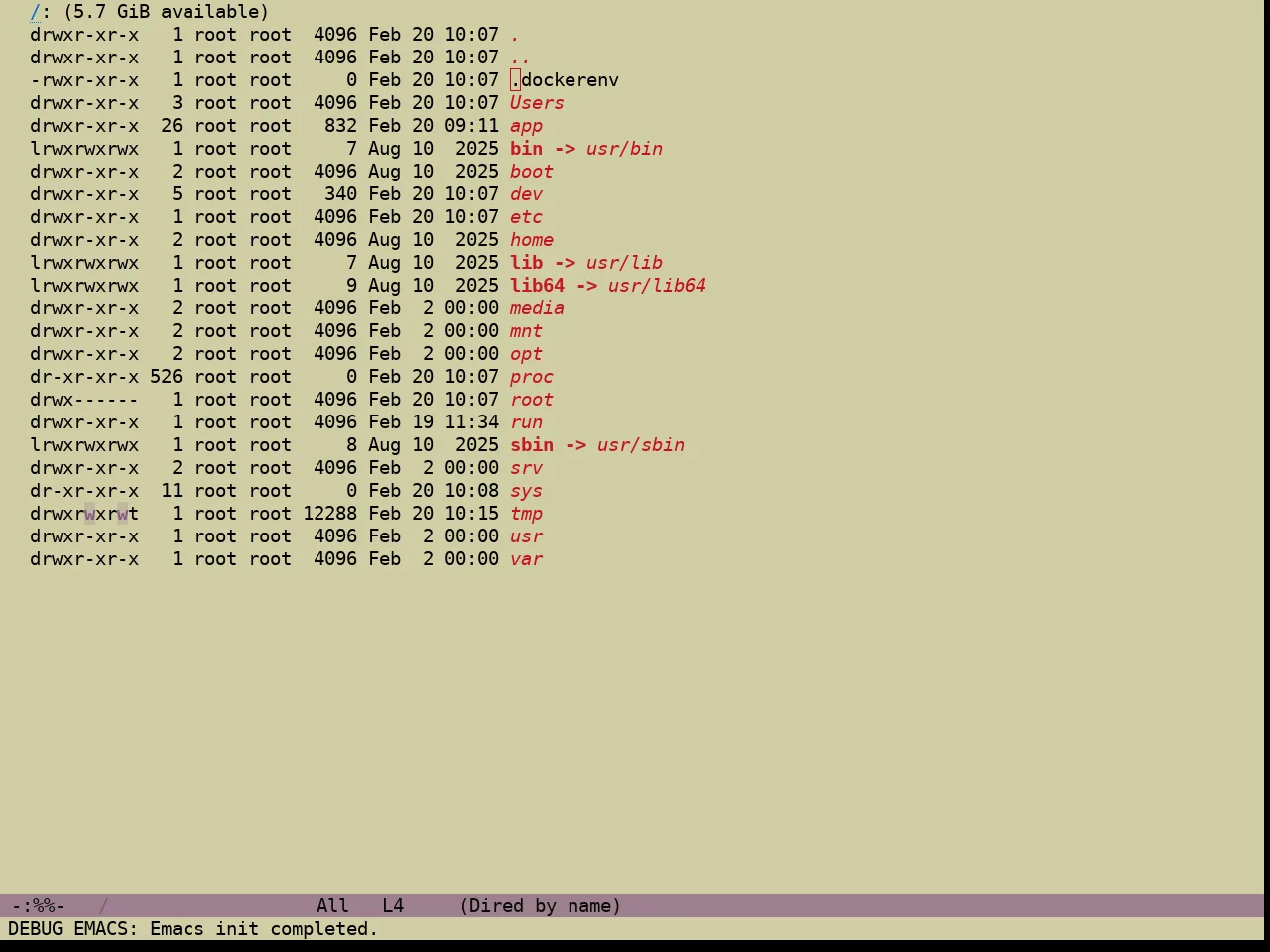Click the .dockerenv file name
Image resolution: width=1270 pixels, height=952 pixels.
pyautogui.click(x=565, y=80)
